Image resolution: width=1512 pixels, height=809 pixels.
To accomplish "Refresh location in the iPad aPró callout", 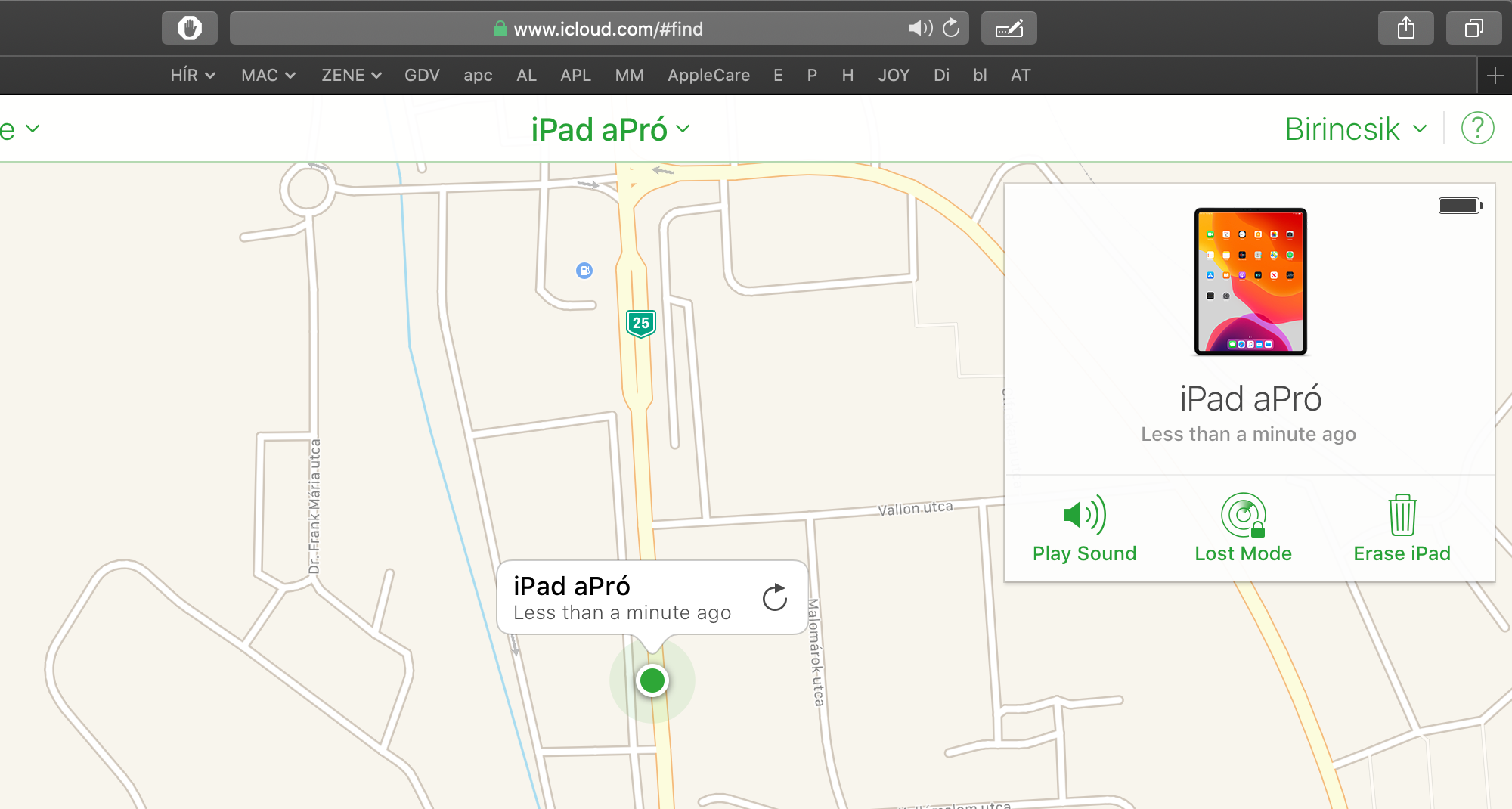I will tap(775, 598).
